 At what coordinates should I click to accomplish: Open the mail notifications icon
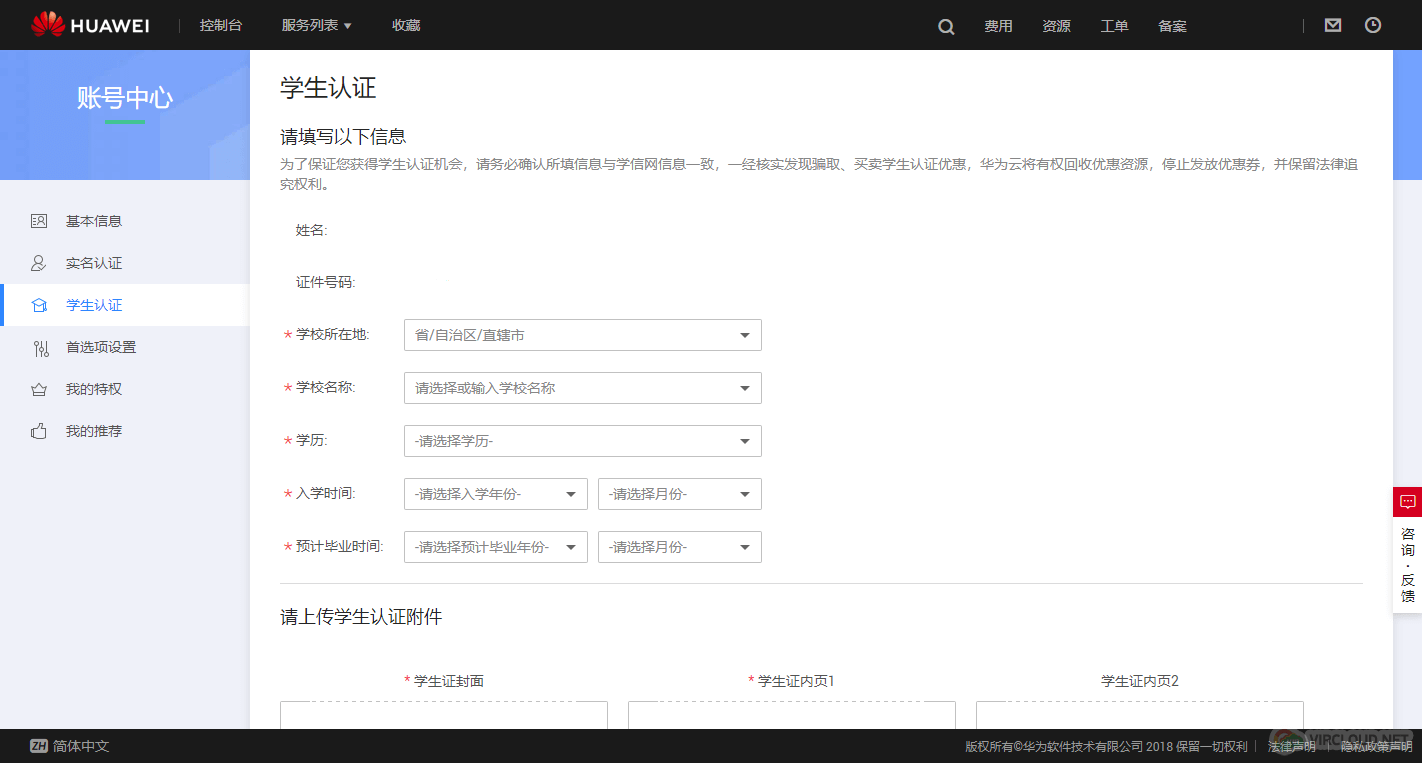(1332, 24)
